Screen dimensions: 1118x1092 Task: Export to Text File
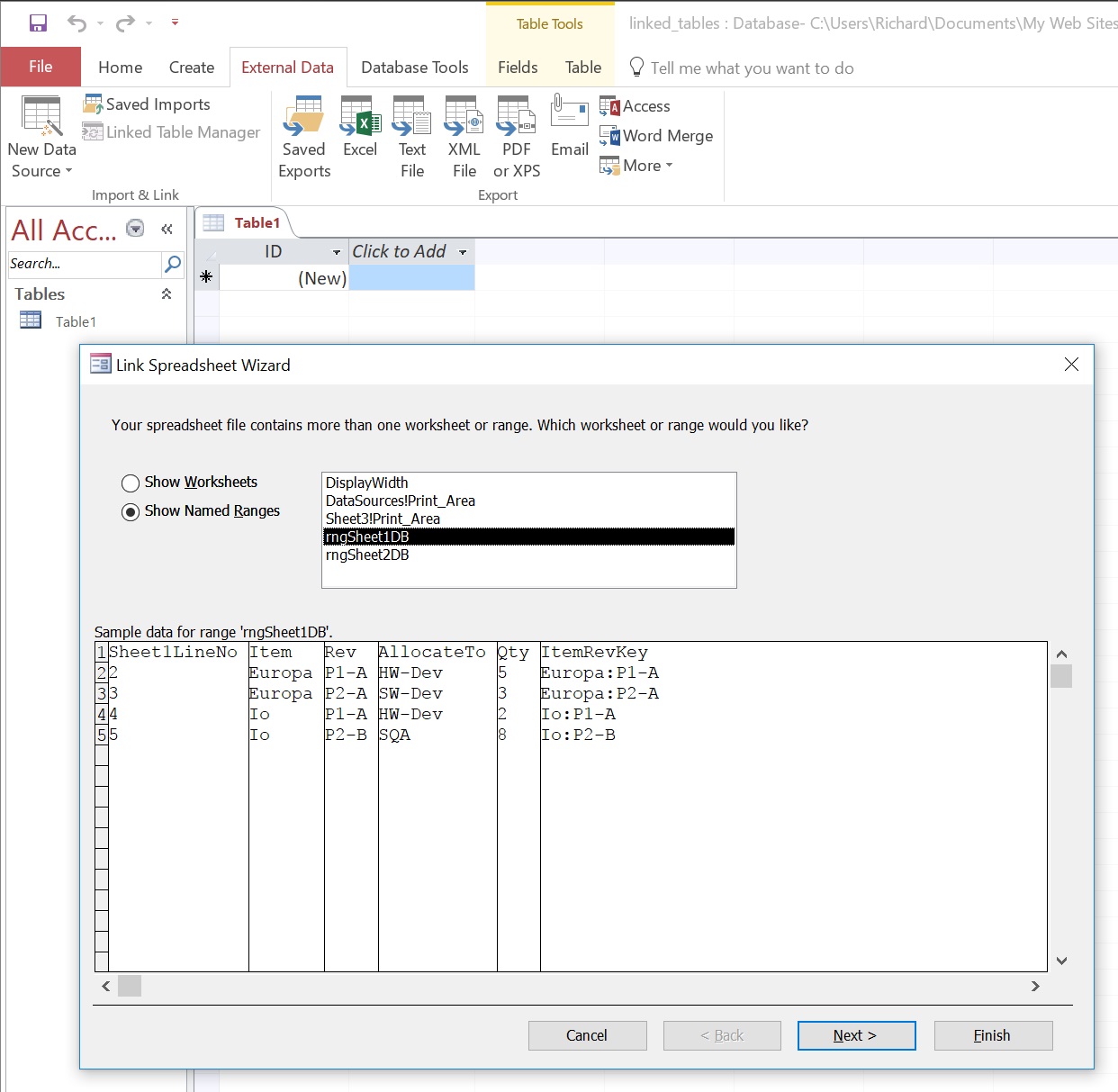pos(412,137)
